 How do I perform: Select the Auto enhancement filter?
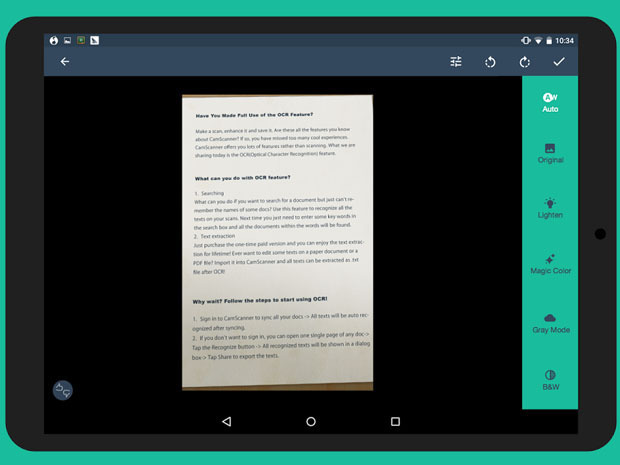[x=550, y=103]
